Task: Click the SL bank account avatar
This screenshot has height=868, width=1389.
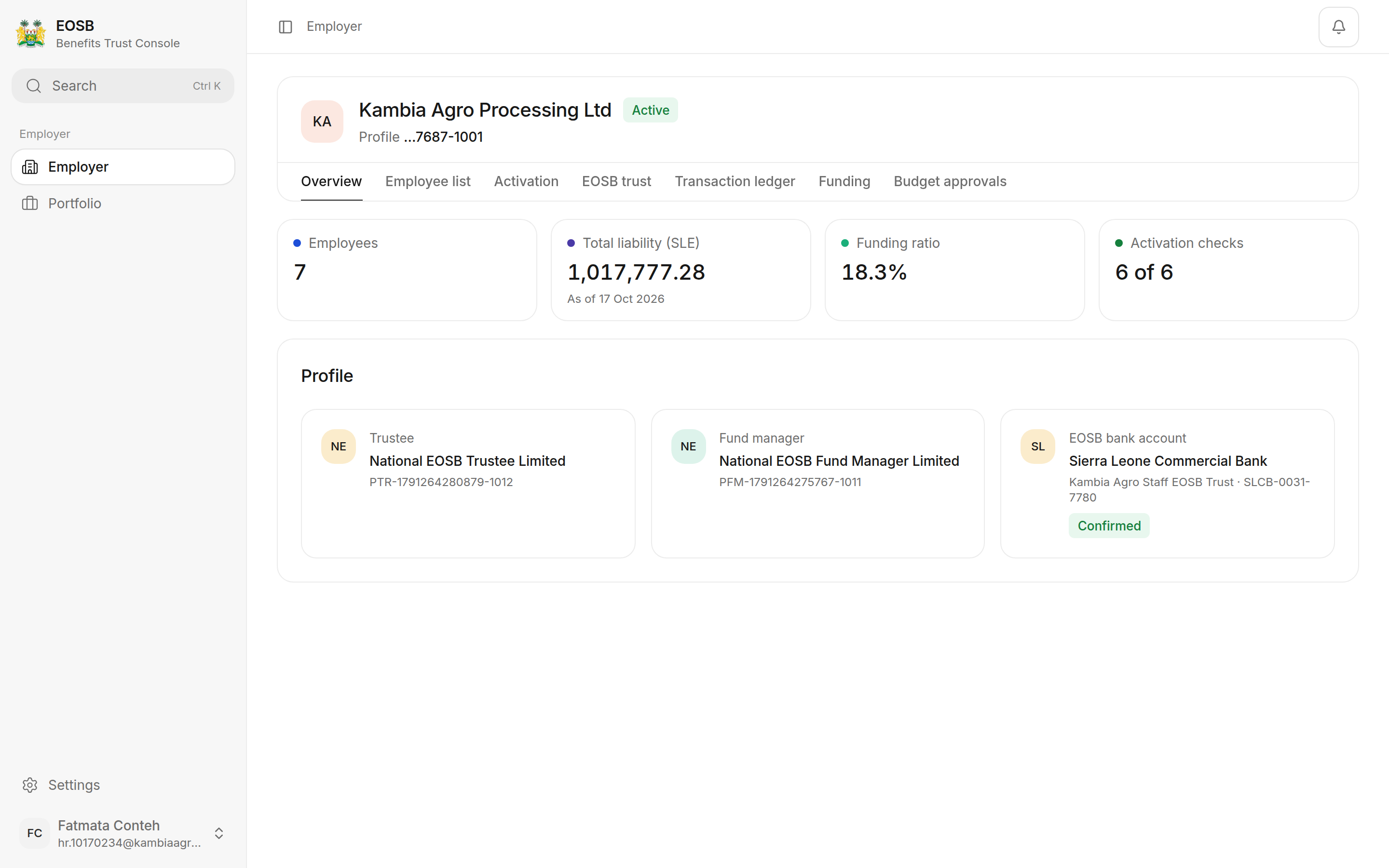Action: tap(1038, 447)
